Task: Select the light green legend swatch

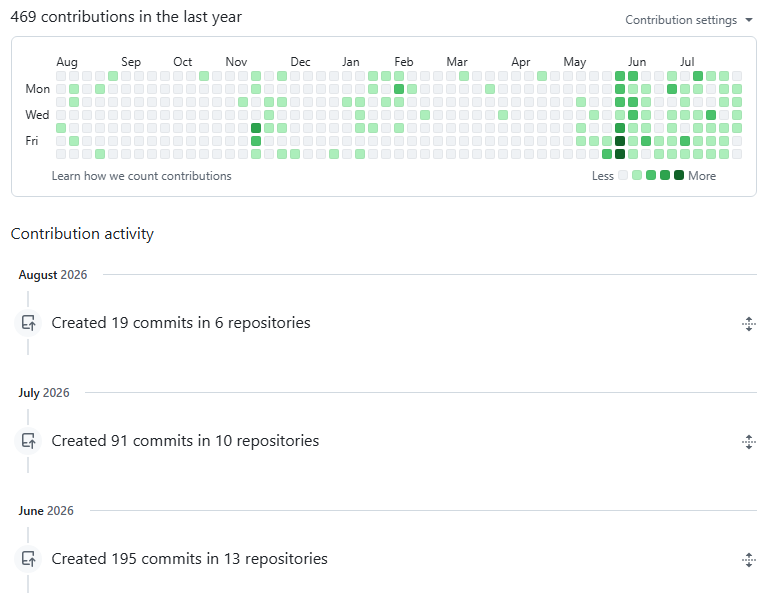Action: click(x=636, y=175)
